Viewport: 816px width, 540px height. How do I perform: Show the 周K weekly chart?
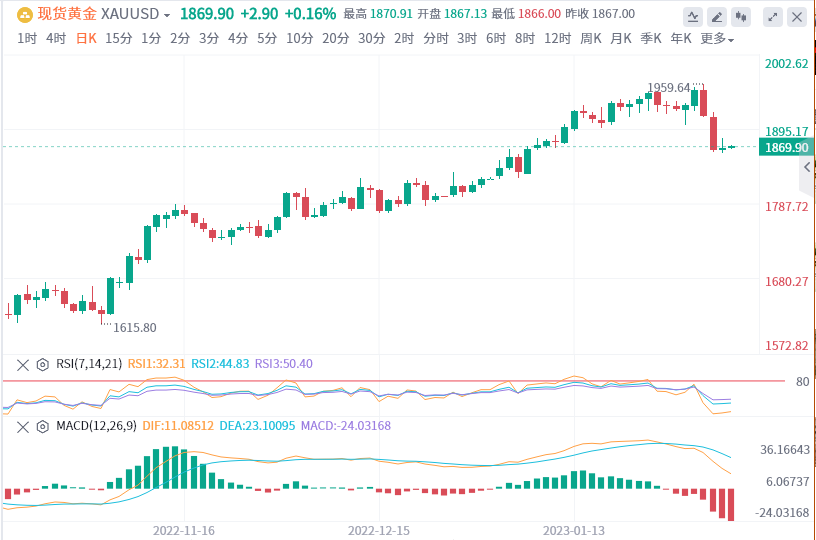coord(591,38)
